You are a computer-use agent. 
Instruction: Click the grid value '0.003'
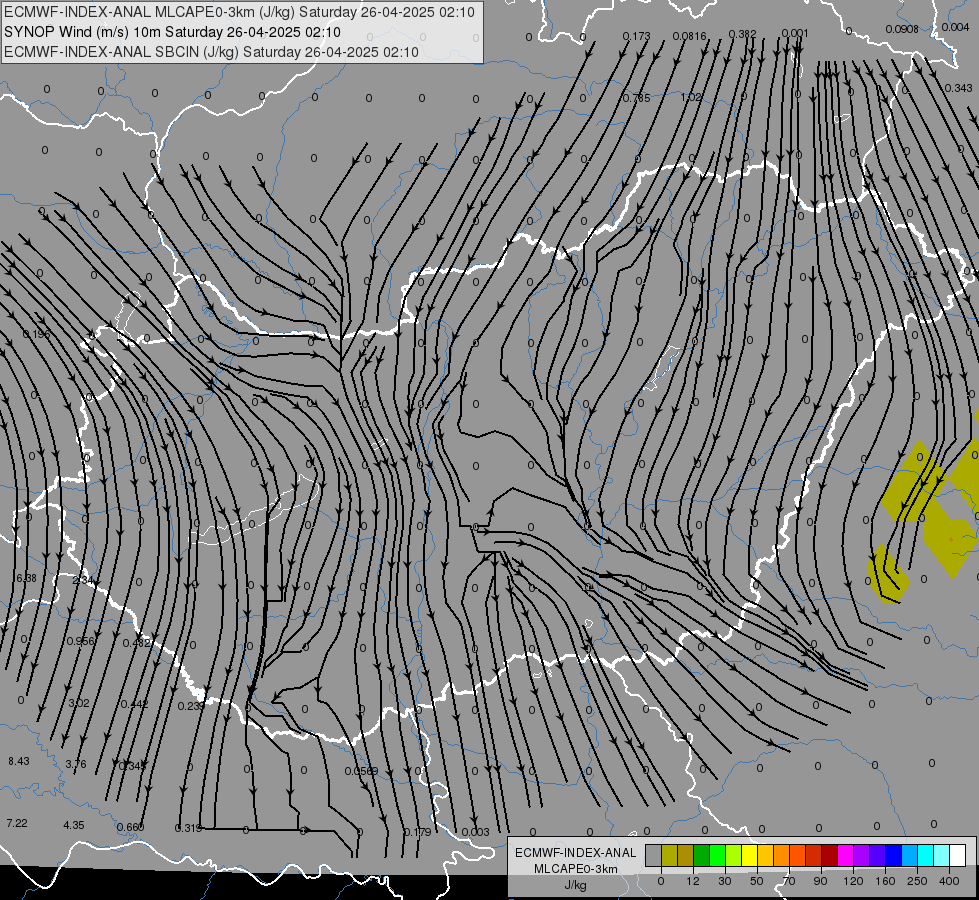[475, 832]
